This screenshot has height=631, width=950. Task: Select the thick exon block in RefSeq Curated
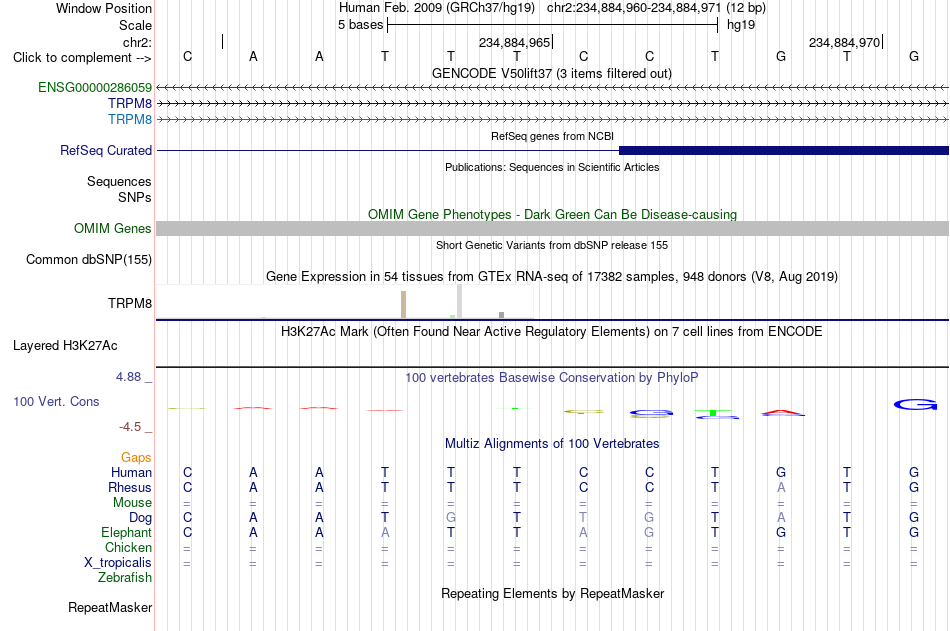click(x=784, y=150)
